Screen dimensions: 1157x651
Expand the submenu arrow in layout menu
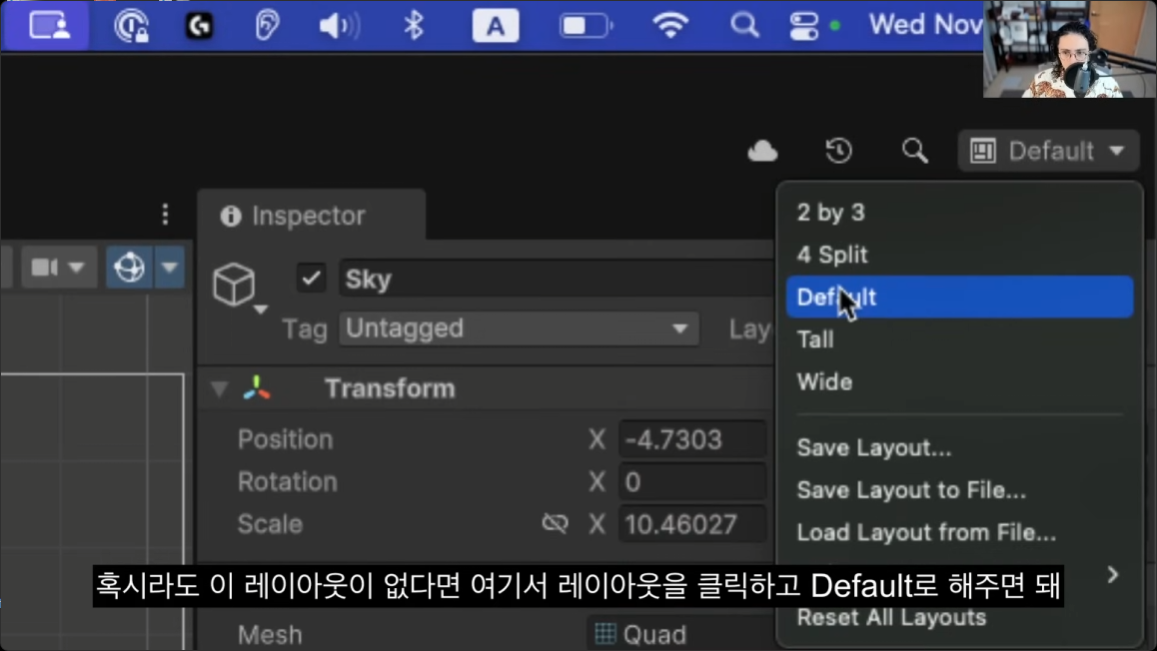click(x=1113, y=574)
